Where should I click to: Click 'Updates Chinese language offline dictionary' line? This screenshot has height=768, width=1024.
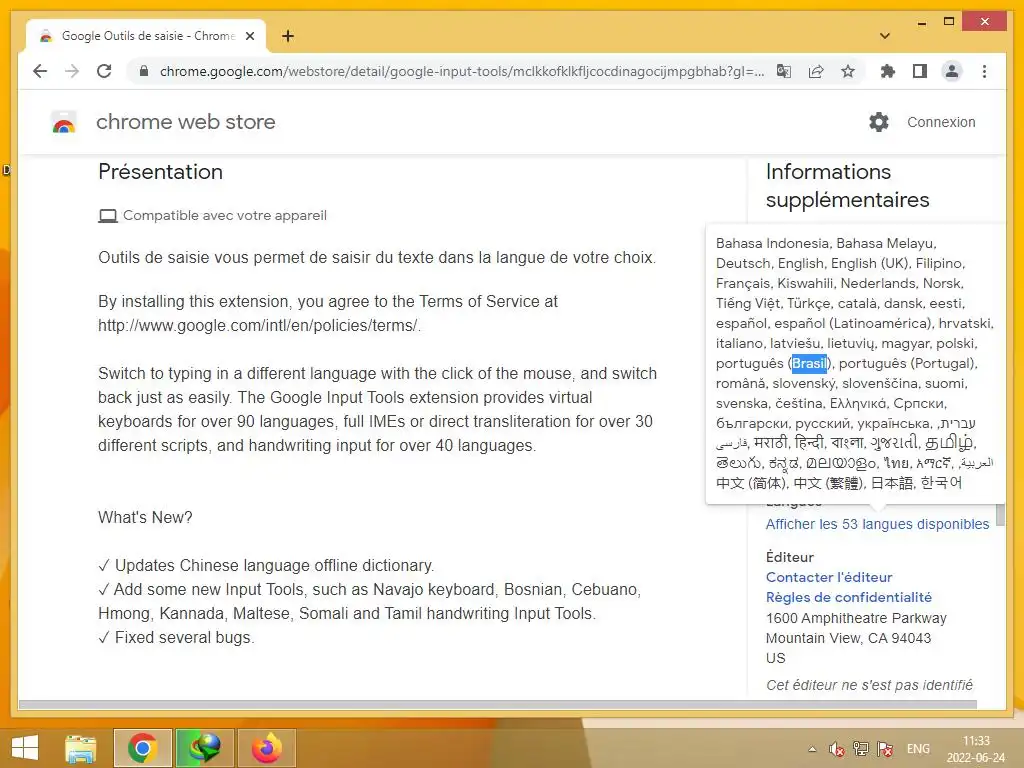[266, 566]
